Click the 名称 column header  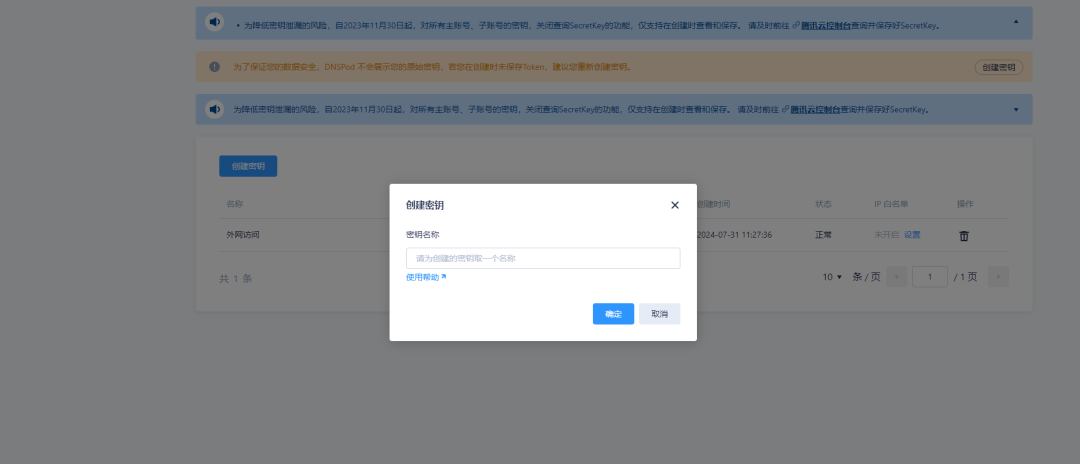(x=234, y=204)
